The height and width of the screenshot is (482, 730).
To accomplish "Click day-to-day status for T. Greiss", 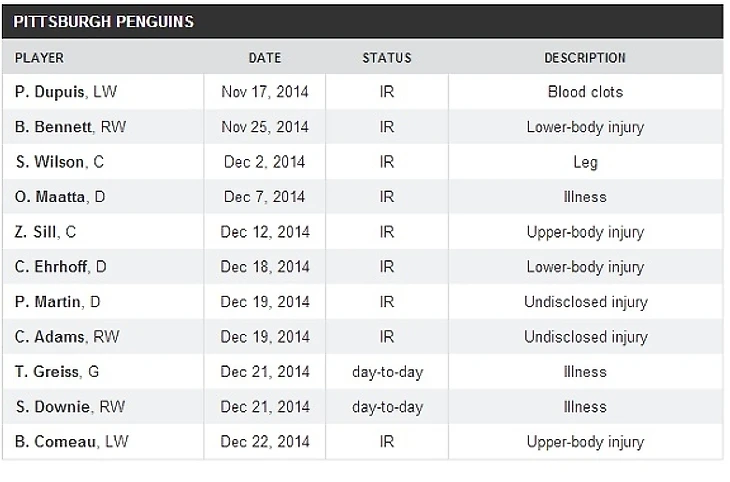I will click(x=387, y=372).
